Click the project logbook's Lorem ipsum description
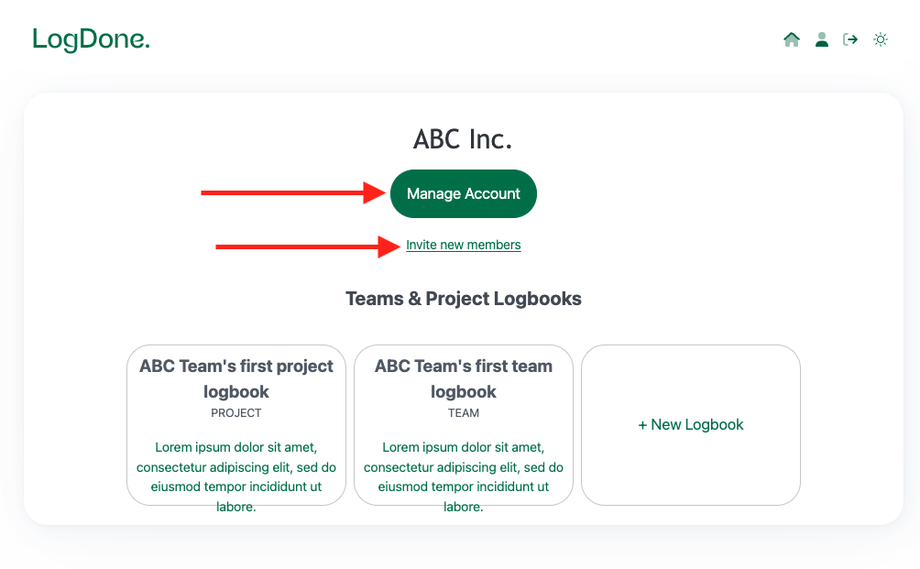Viewport: 920px width, 569px height. click(236, 476)
